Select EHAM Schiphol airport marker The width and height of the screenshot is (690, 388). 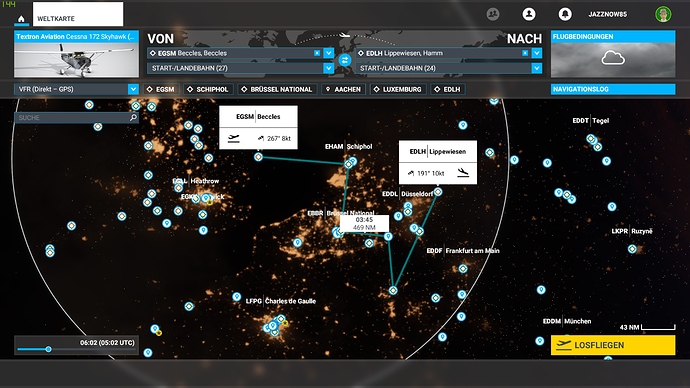pyautogui.click(x=349, y=164)
